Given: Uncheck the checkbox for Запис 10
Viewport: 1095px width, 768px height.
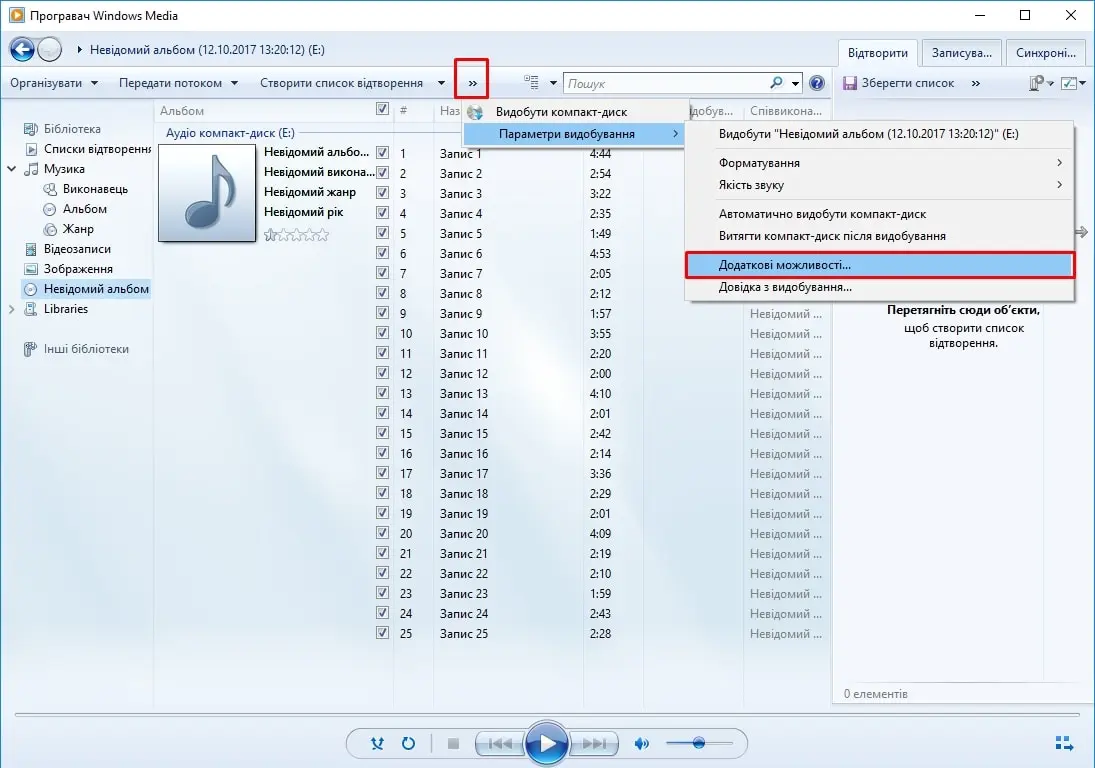Looking at the screenshot, I should click(382, 333).
